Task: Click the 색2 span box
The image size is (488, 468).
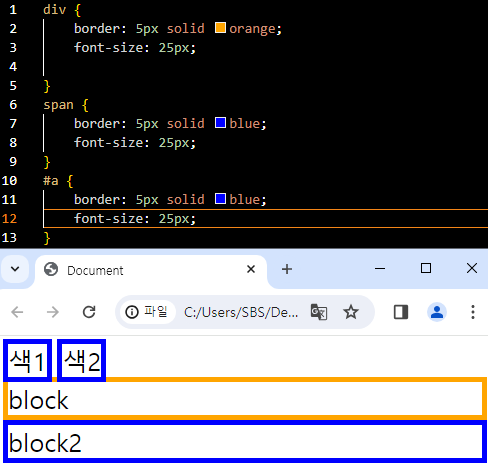Action: (81, 361)
